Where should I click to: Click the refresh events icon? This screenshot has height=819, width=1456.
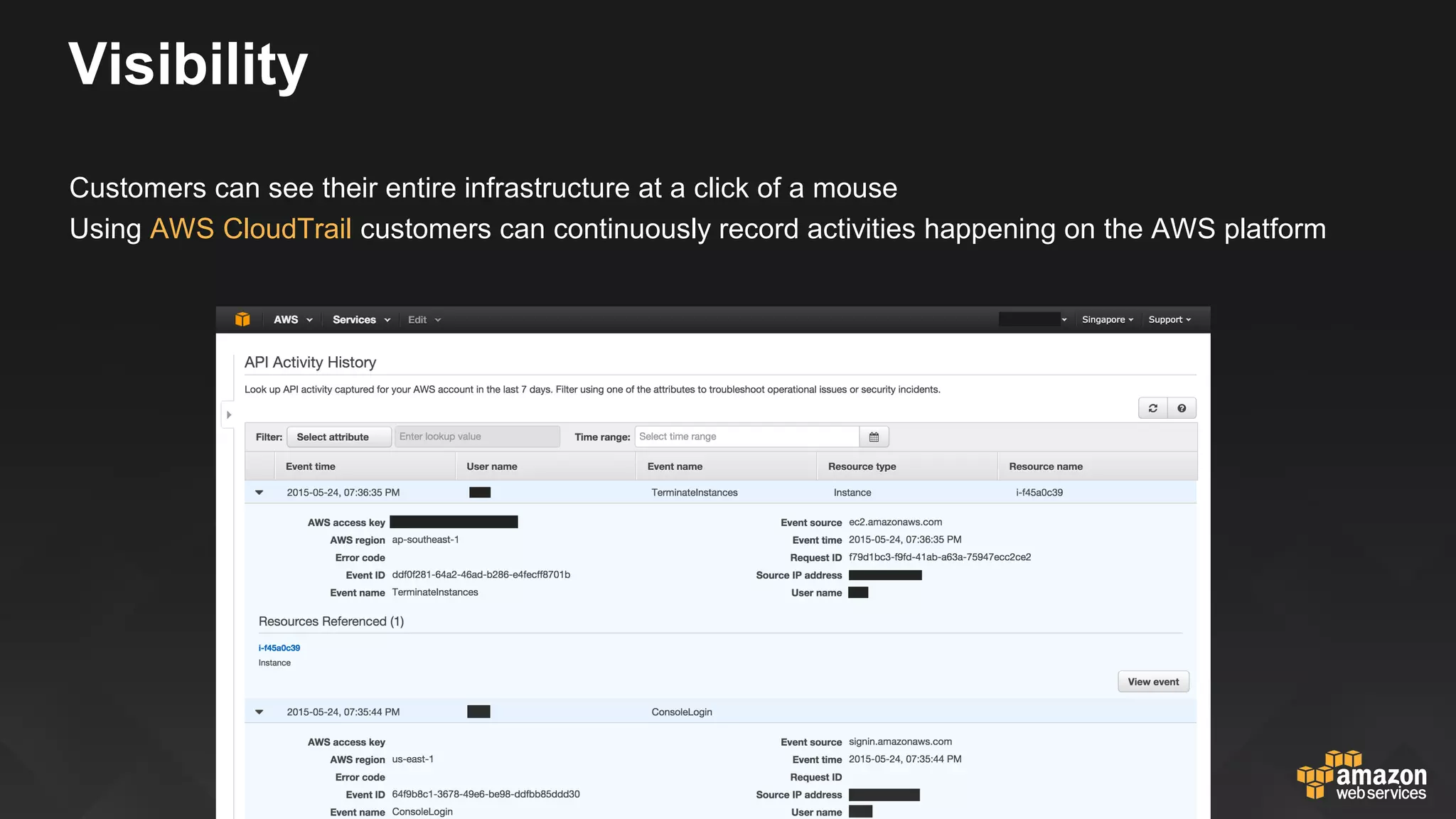[1153, 408]
